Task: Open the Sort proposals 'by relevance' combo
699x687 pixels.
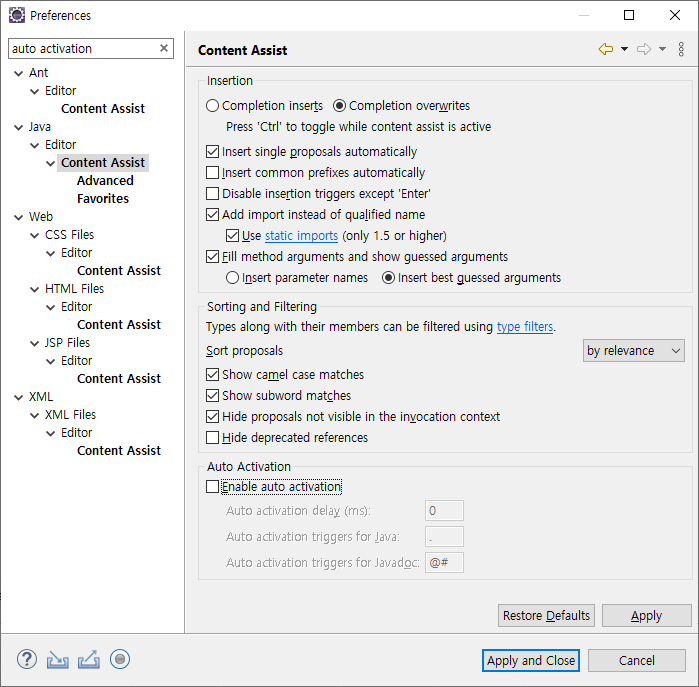Action: point(633,351)
